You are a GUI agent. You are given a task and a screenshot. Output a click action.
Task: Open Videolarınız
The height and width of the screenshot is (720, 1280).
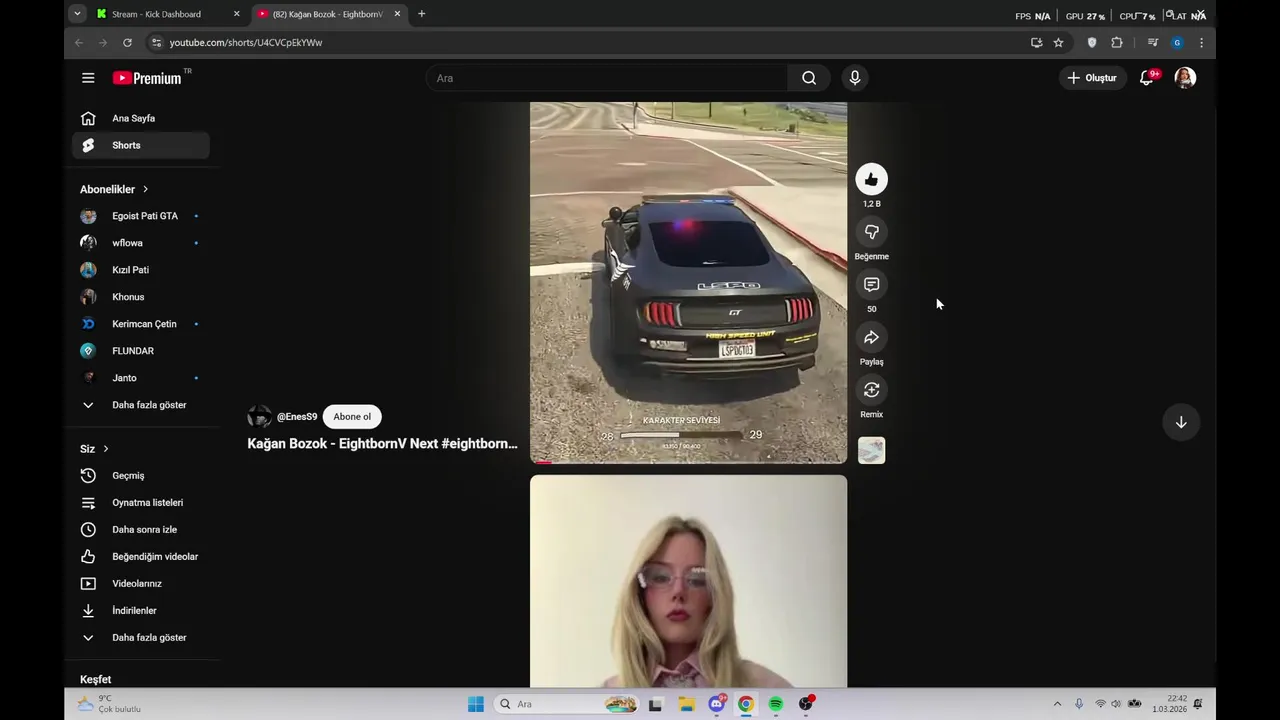tap(141, 584)
